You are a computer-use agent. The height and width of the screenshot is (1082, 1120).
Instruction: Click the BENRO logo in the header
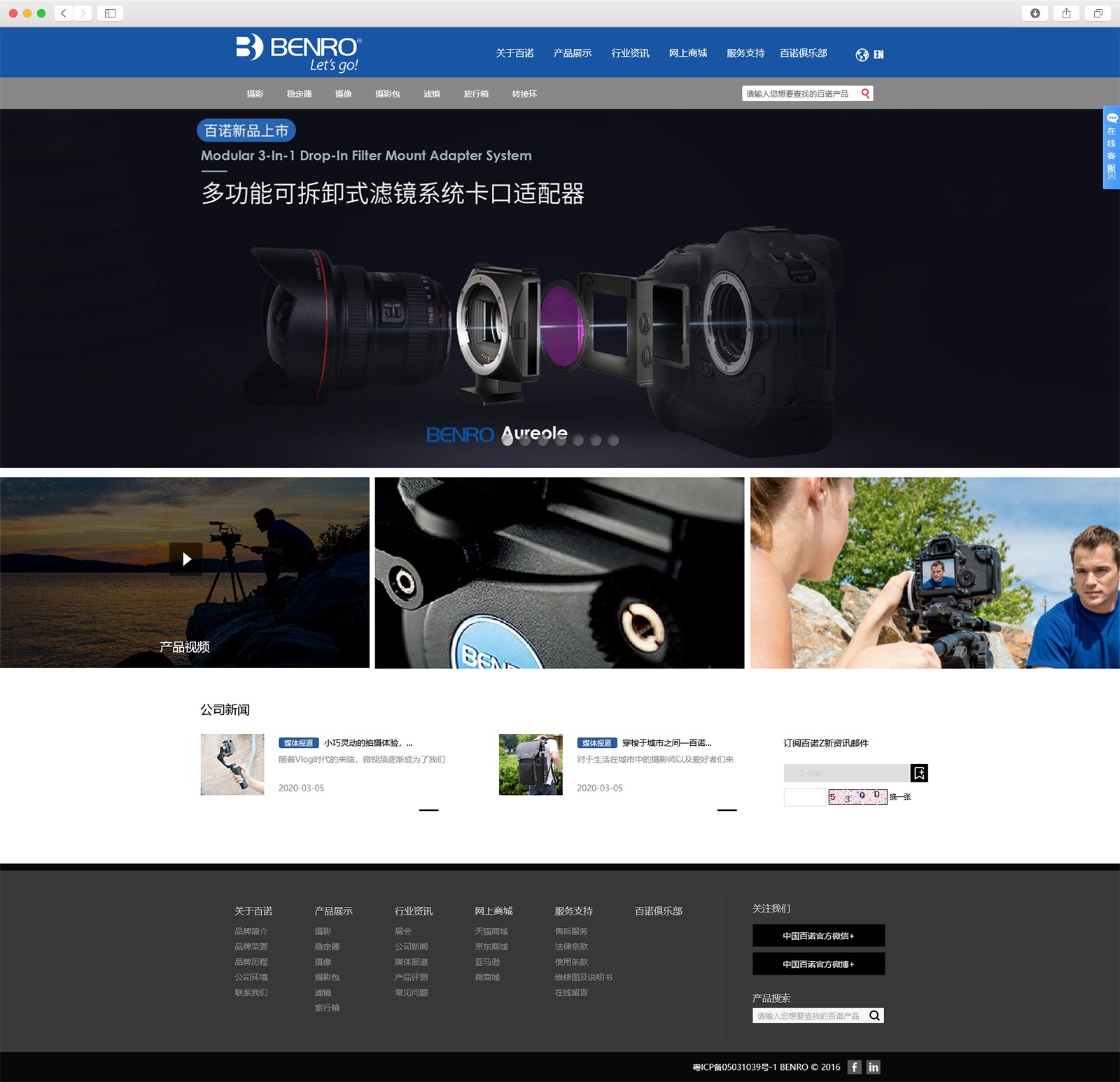pos(299,53)
